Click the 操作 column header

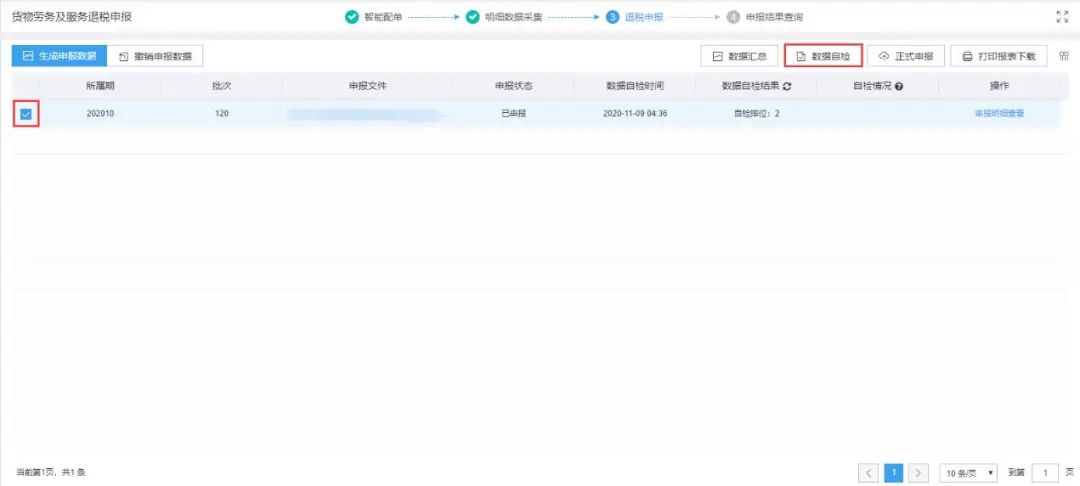point(999,86)
